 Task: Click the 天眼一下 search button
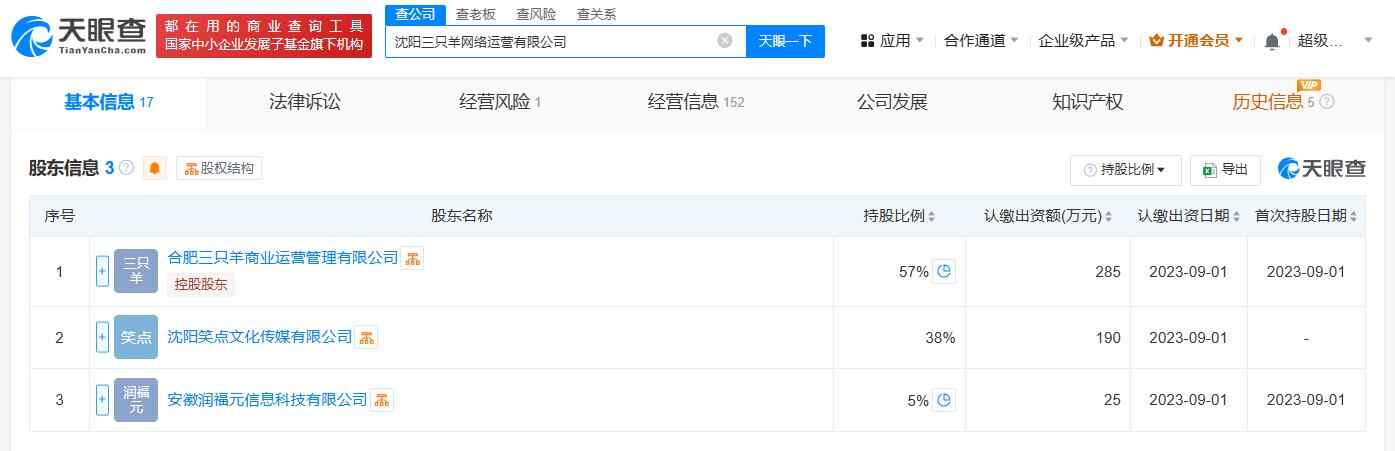[x=785, y=41]
